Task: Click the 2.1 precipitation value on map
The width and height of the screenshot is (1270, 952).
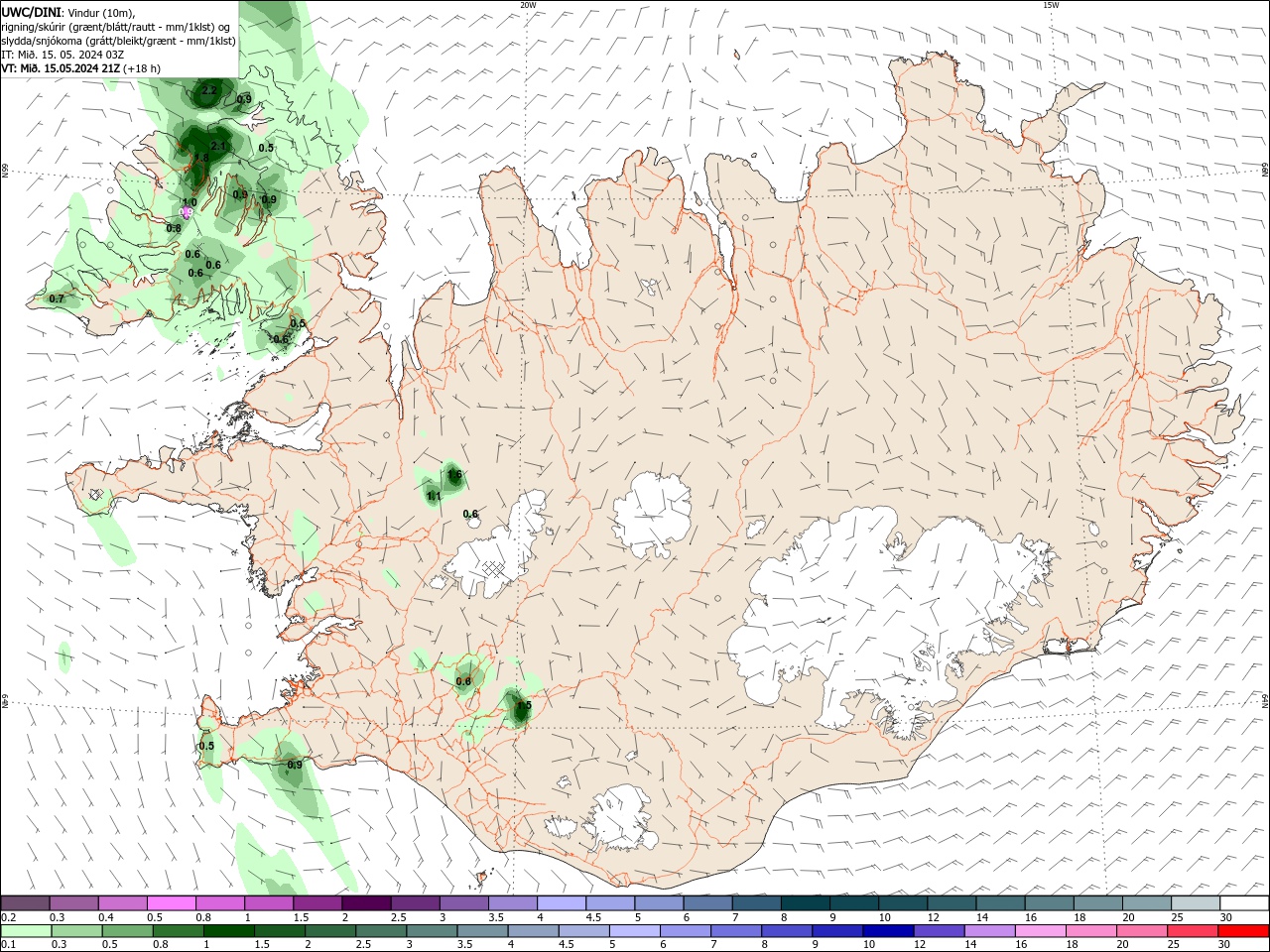Action: pos(218,146)
